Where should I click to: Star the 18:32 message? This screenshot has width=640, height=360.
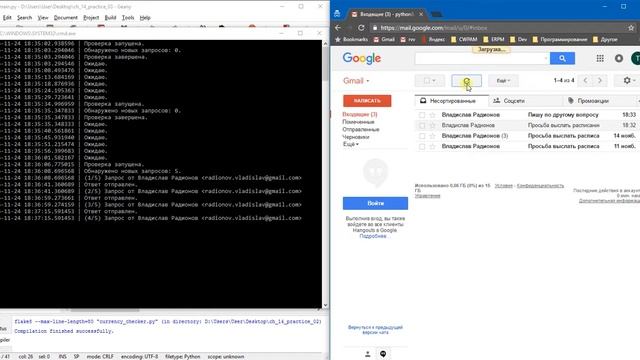pos(433,126)
